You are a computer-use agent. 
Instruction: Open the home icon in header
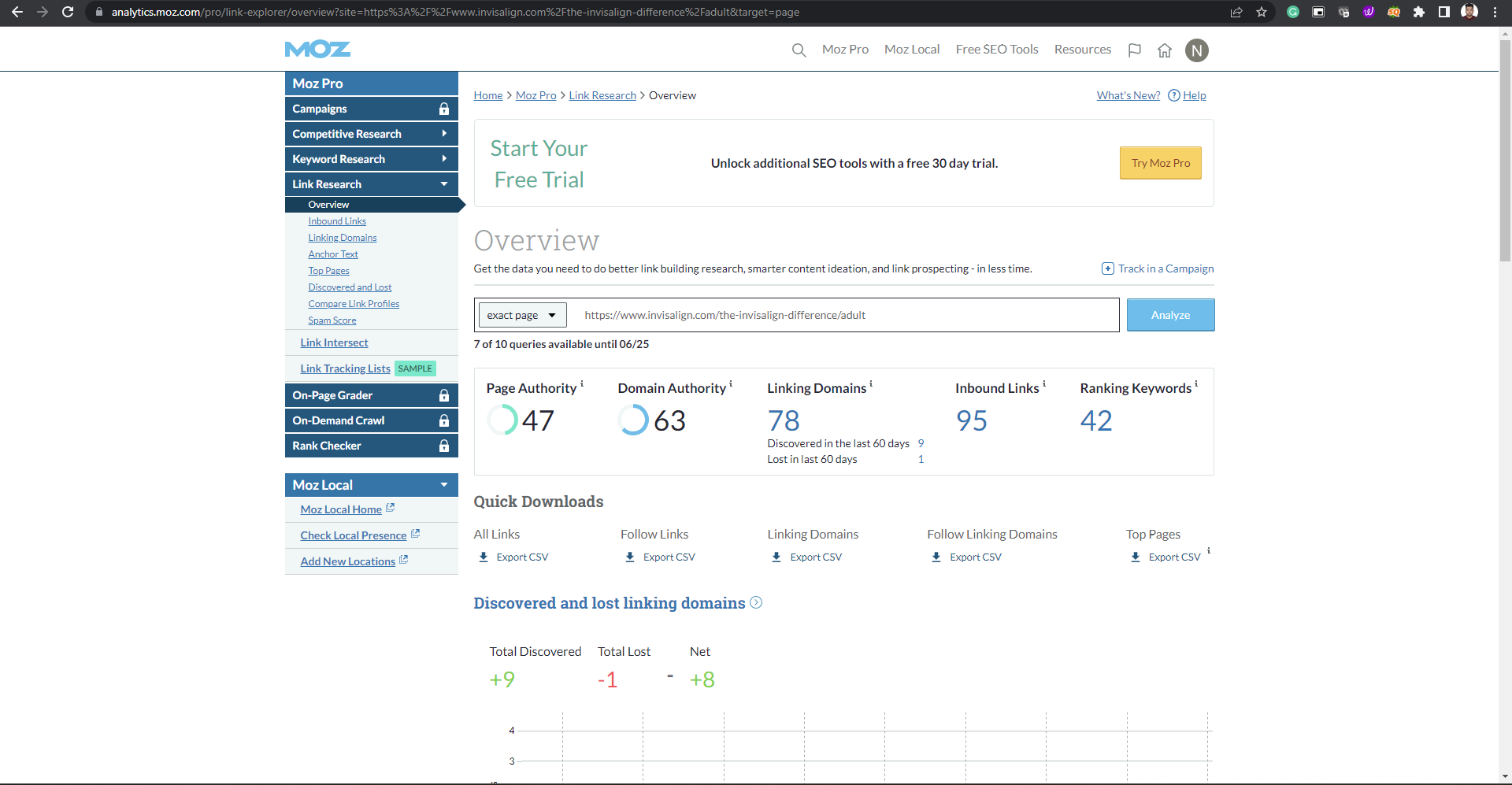tap(1165, 50)
